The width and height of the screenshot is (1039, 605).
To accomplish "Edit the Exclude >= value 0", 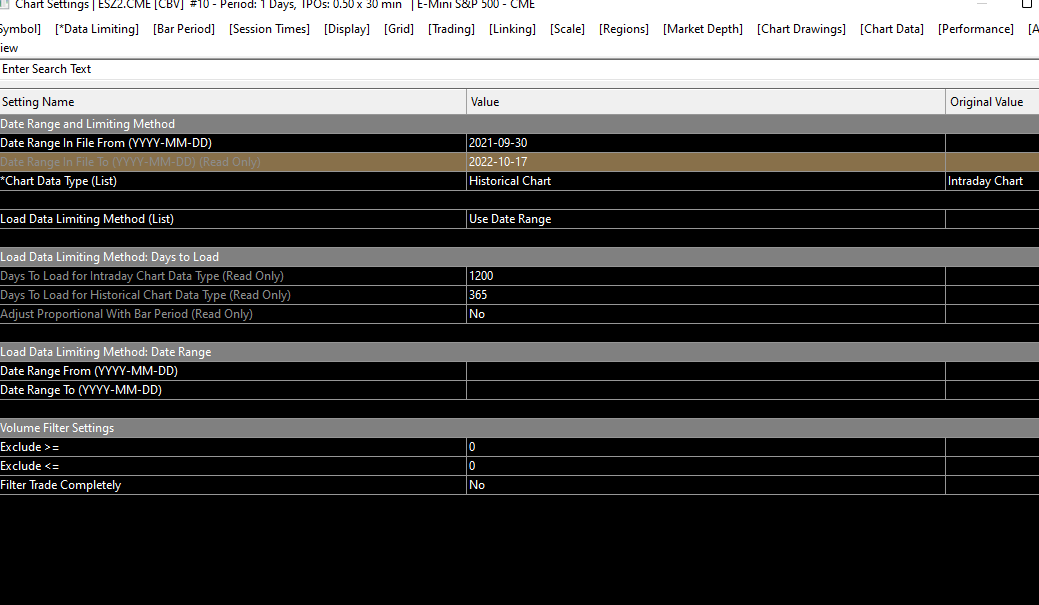I will coord(706,447).
